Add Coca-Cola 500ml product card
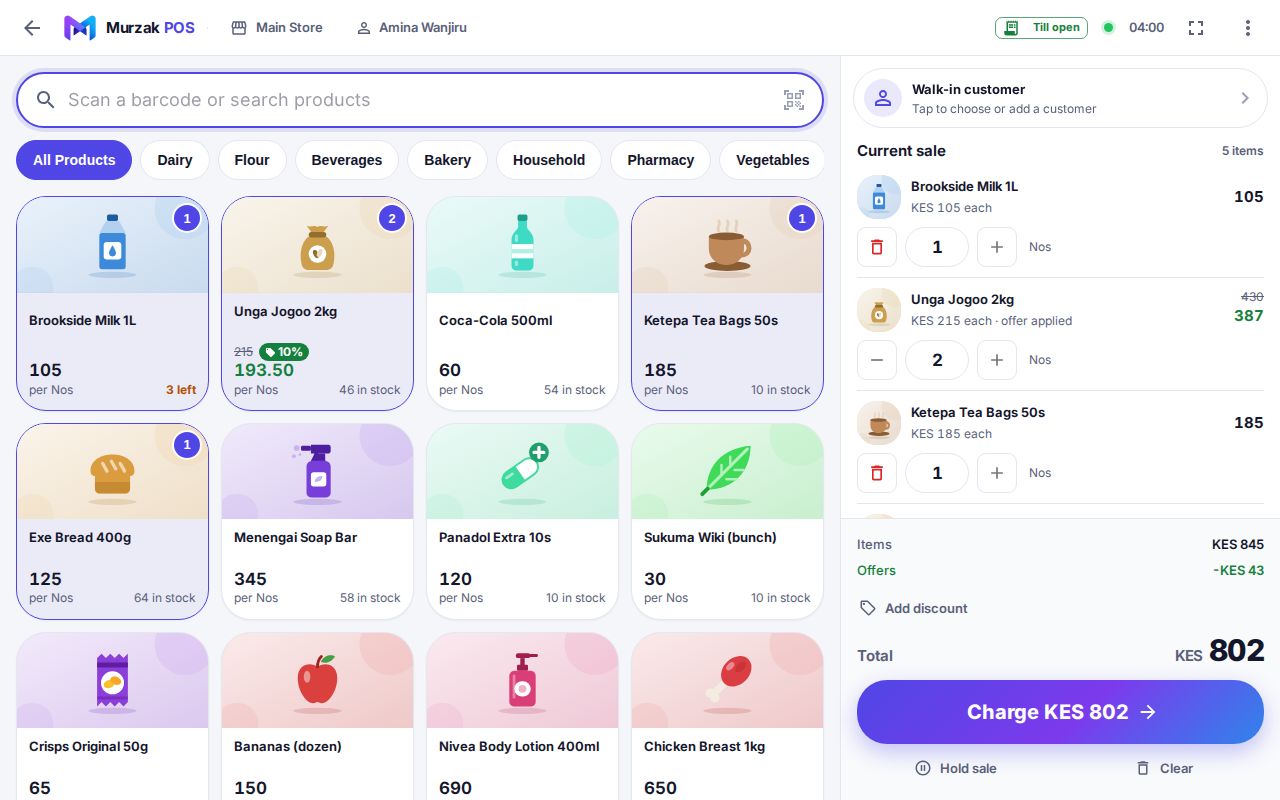This screenshot has width=1280, height=800. pos(522,303)
